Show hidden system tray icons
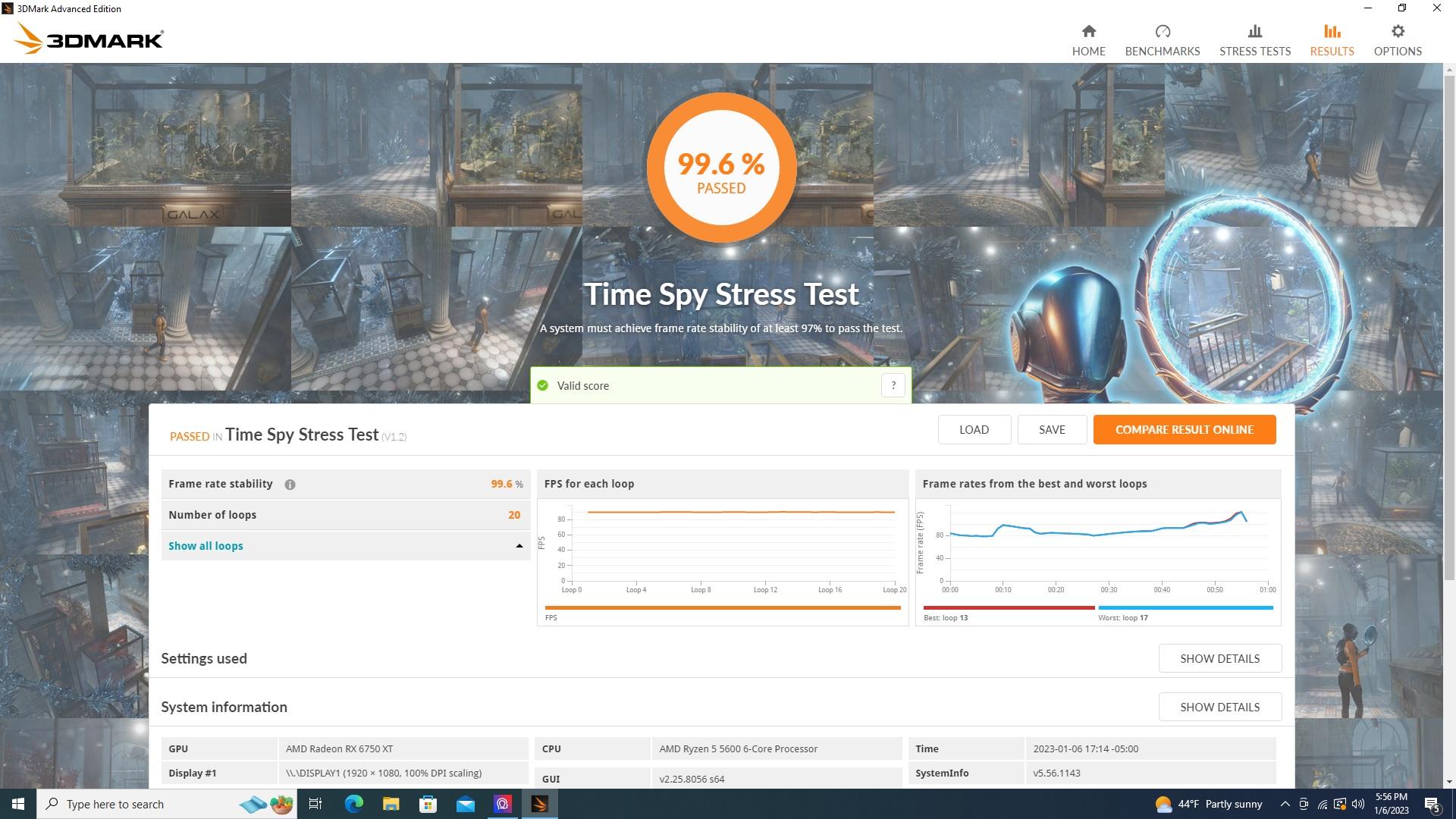 (1285, 804)
